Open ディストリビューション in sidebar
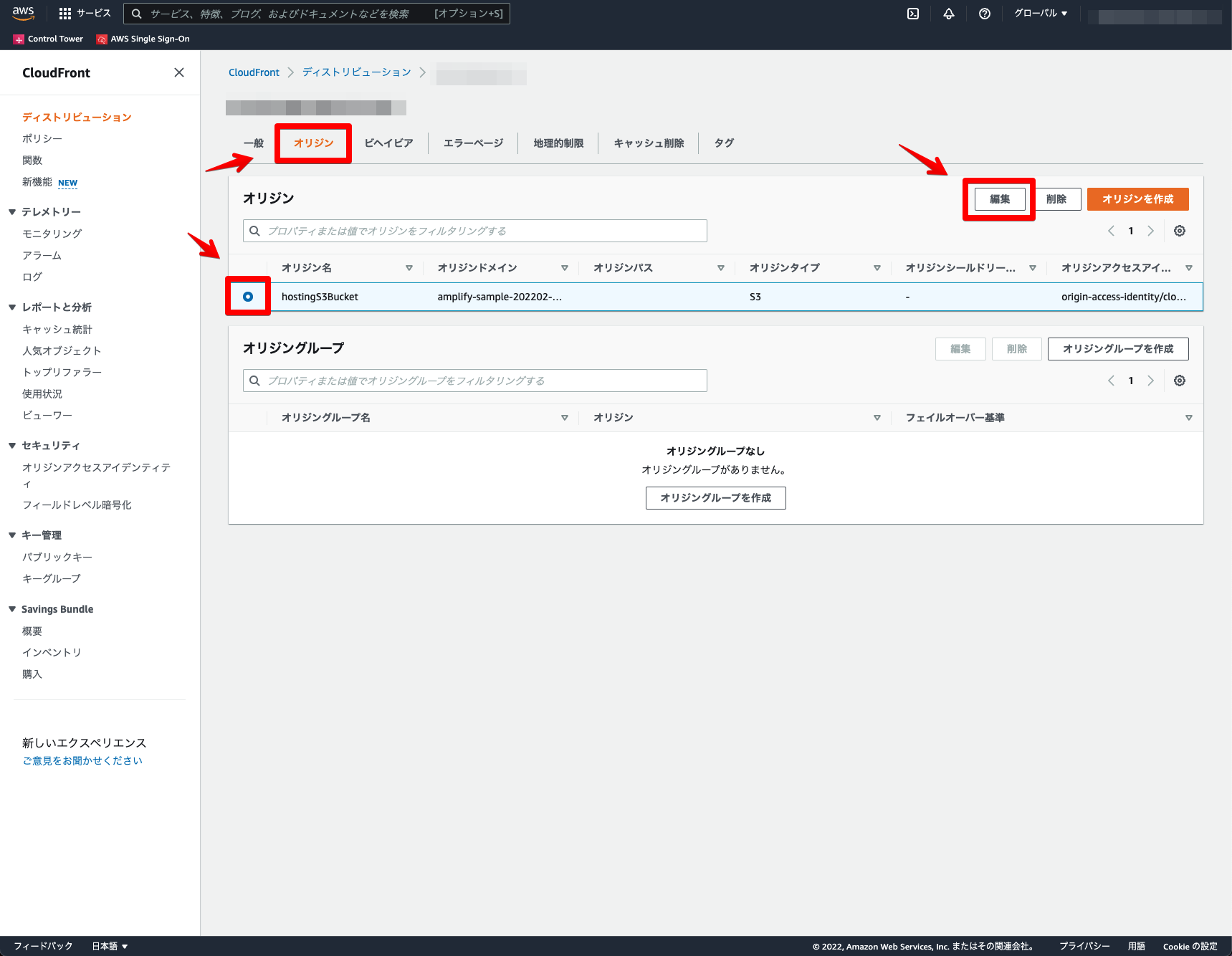1232x956 pixels. point(77,118)
